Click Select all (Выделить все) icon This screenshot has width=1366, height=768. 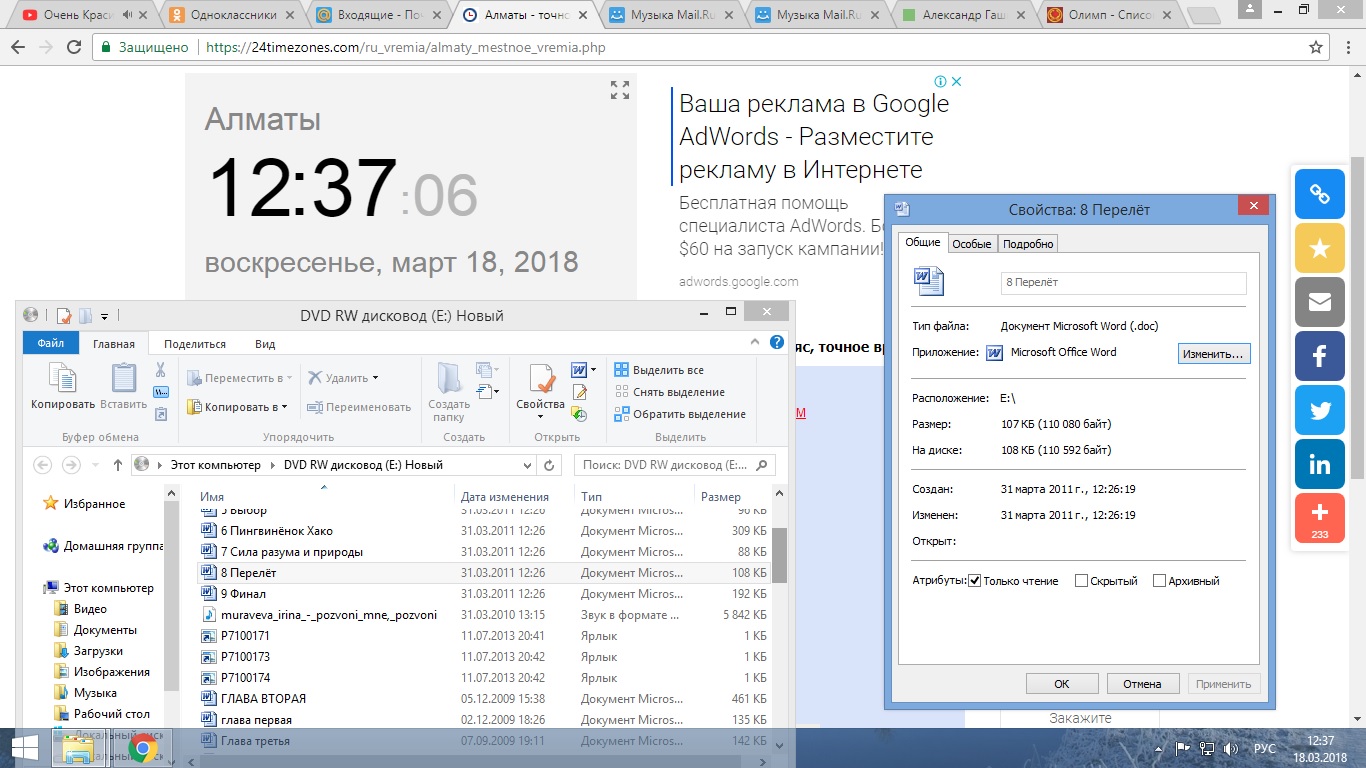point(621,370)
